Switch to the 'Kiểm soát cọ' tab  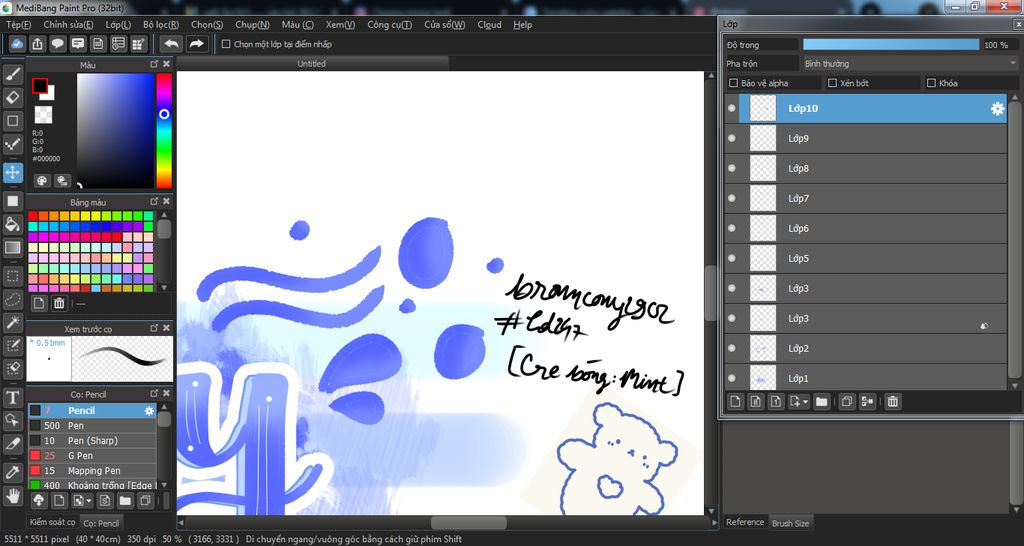52,522
